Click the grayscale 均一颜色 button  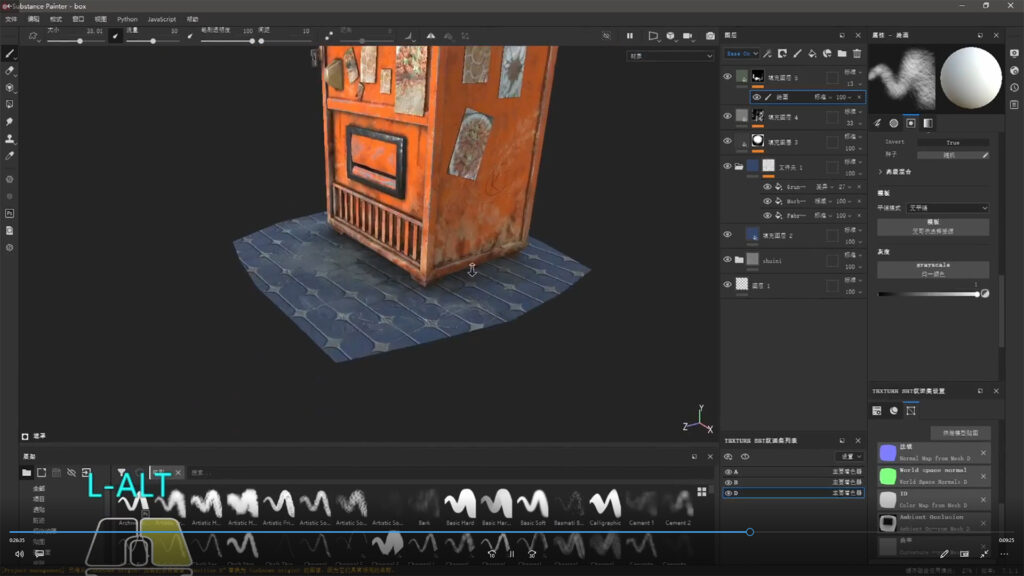pyautogui.click(x=932, y=270)
